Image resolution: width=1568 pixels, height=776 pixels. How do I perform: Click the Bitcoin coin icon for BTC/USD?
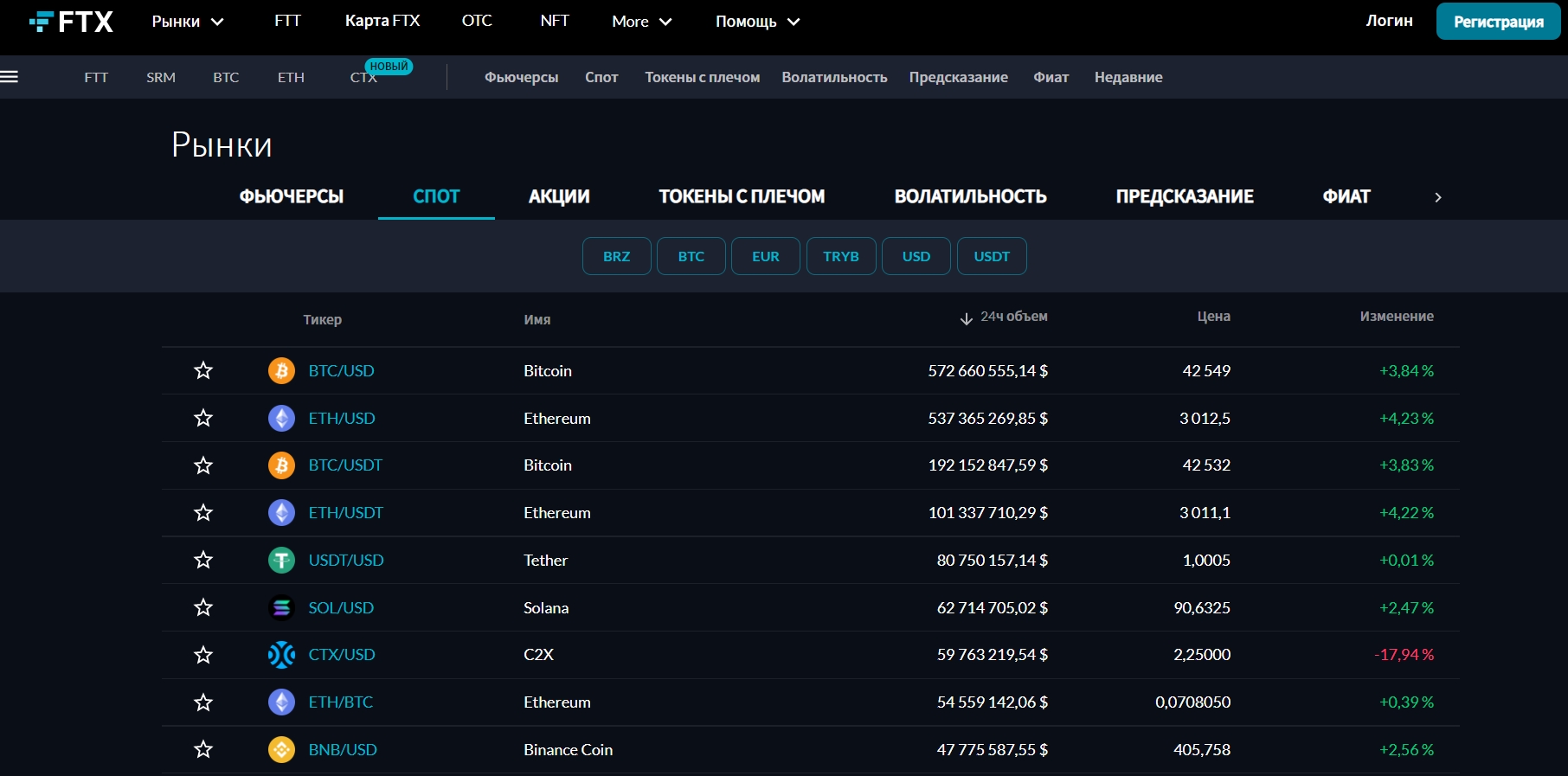pos(281,370)
